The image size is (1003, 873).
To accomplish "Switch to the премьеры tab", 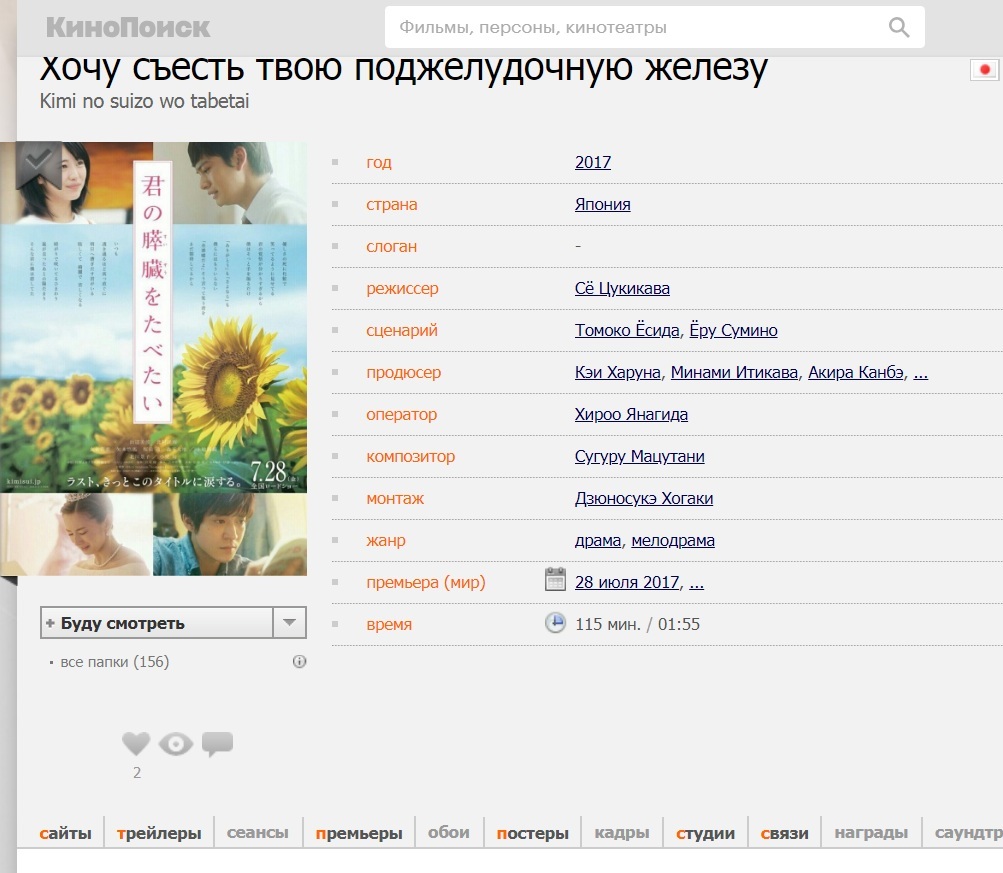I will (359, 833).
